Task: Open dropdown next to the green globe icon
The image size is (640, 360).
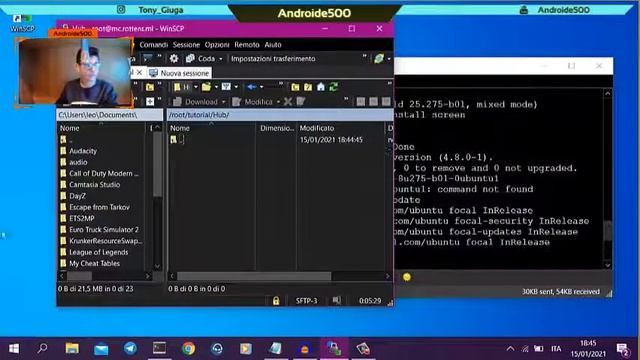Action: pos(389,59)
